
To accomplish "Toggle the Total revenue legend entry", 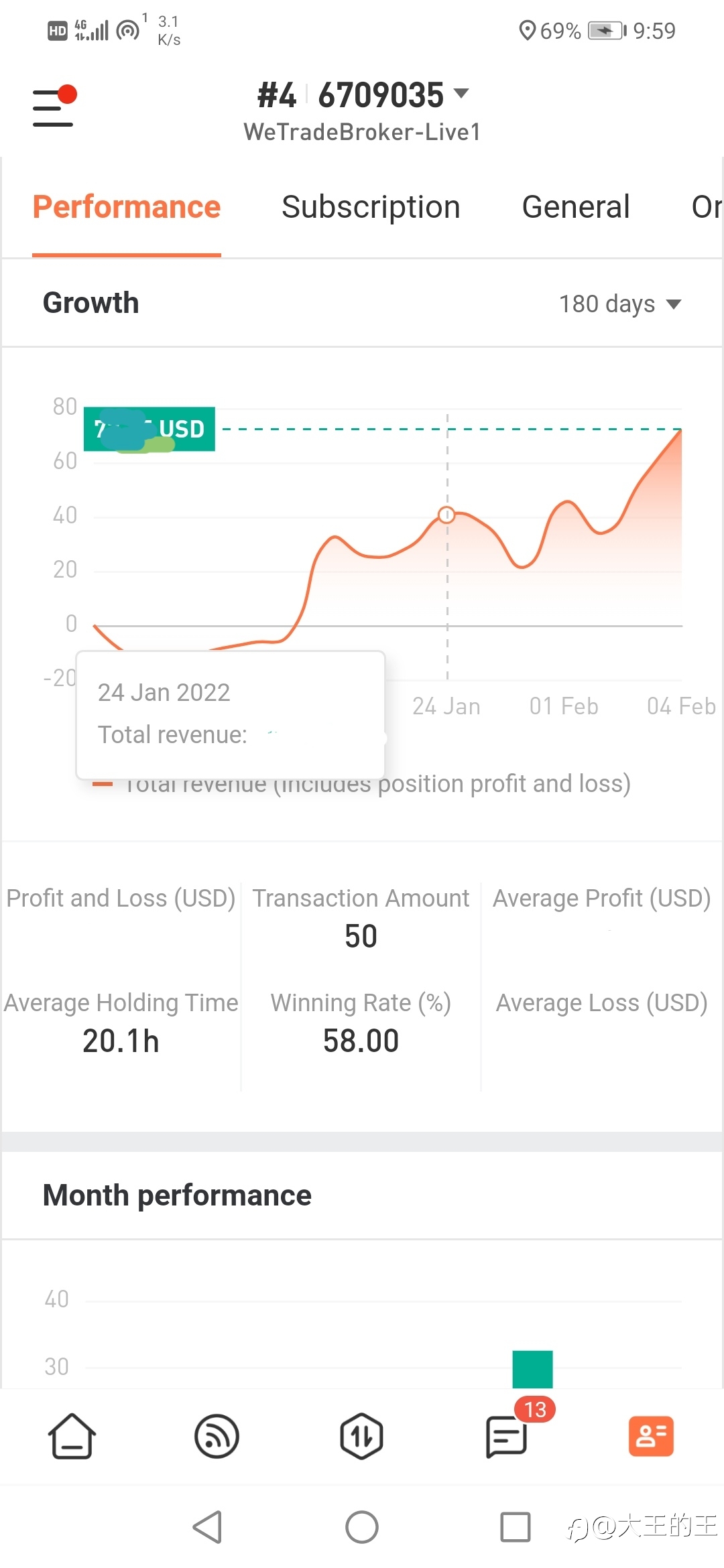I will 362,783.
